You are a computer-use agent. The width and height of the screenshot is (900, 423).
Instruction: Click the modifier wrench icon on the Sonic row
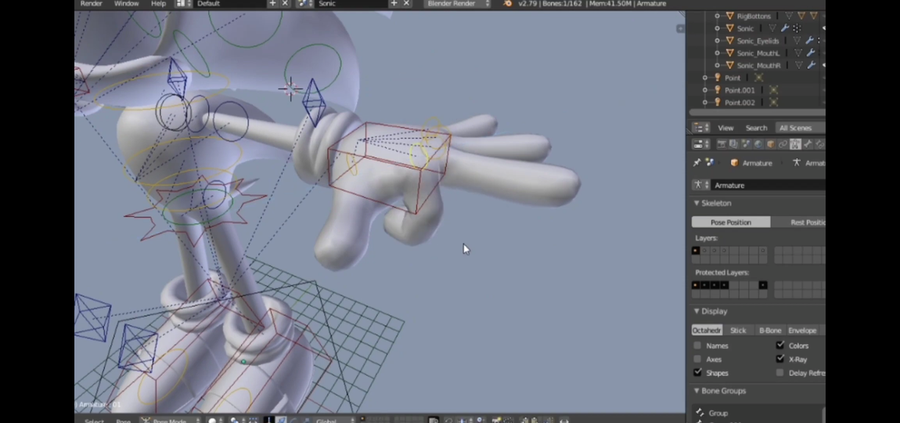tap(785, 28)
